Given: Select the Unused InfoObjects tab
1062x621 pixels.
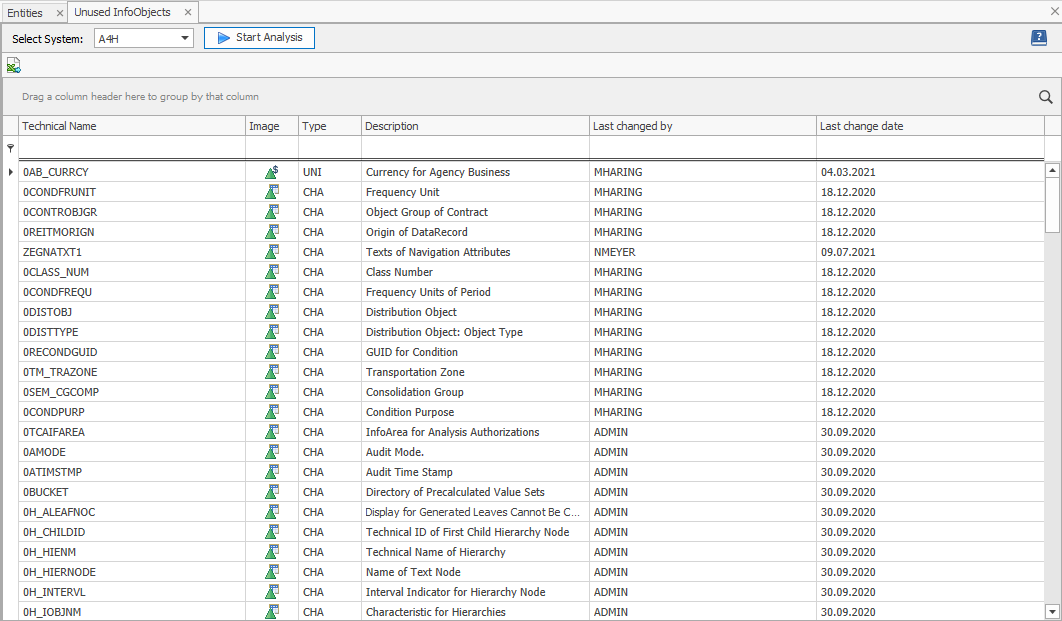Looking at the screenshot, I should (x=123, y=14).
